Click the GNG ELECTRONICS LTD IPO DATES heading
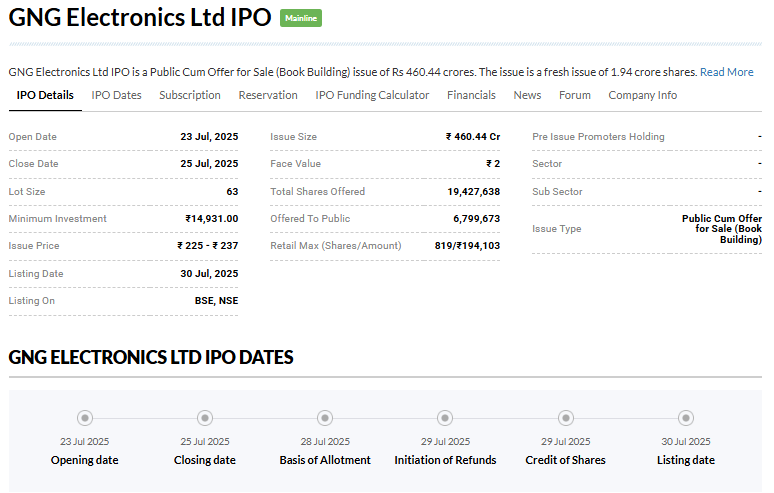Screen dimensions: 774x493 pos(151,357)
